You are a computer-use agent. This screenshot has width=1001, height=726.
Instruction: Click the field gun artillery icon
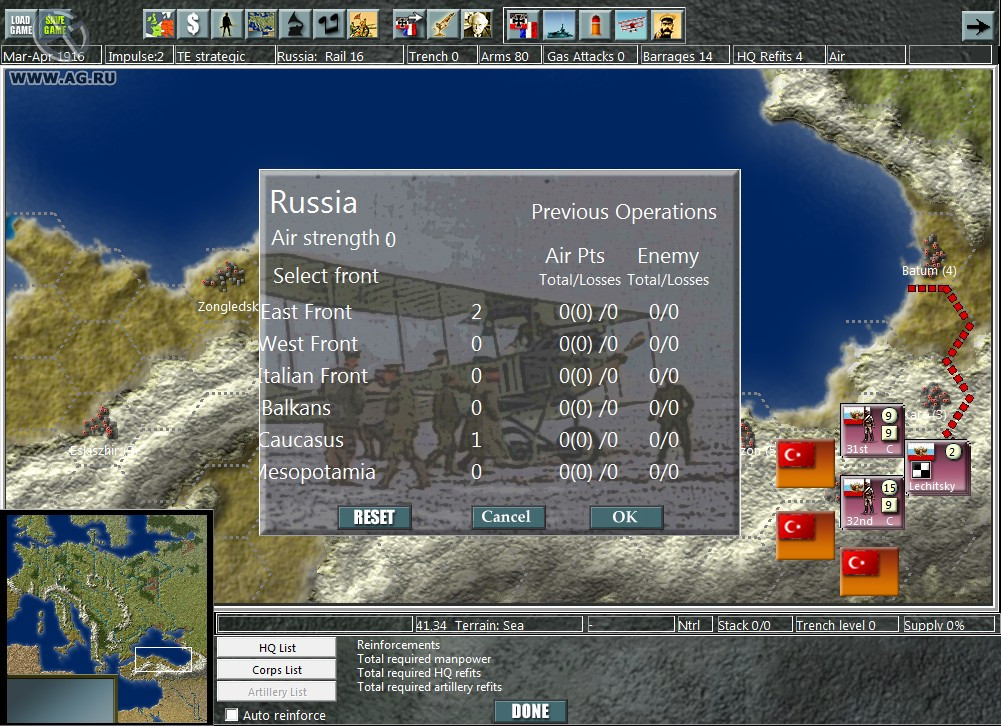[443, 24]
